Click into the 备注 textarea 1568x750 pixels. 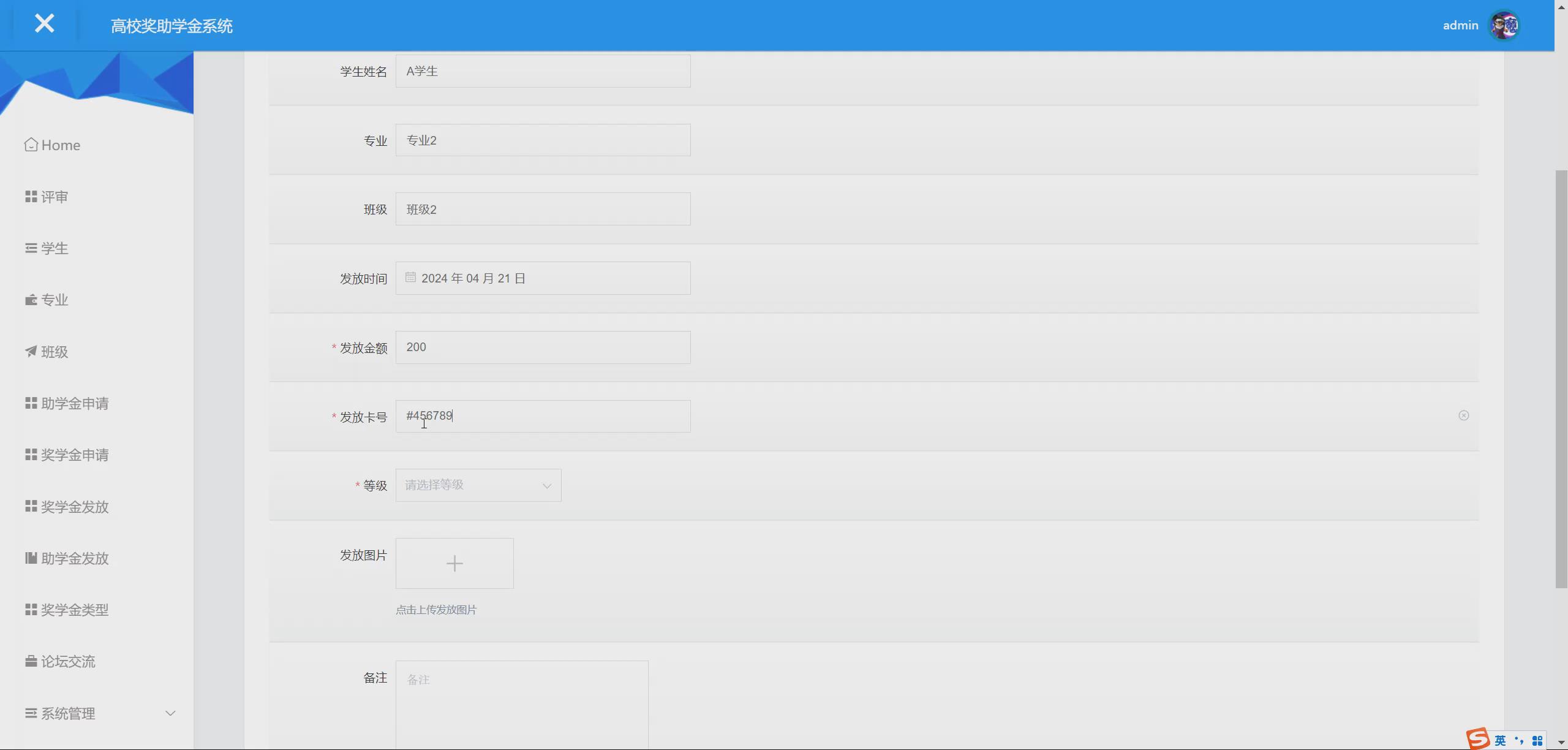522,705
